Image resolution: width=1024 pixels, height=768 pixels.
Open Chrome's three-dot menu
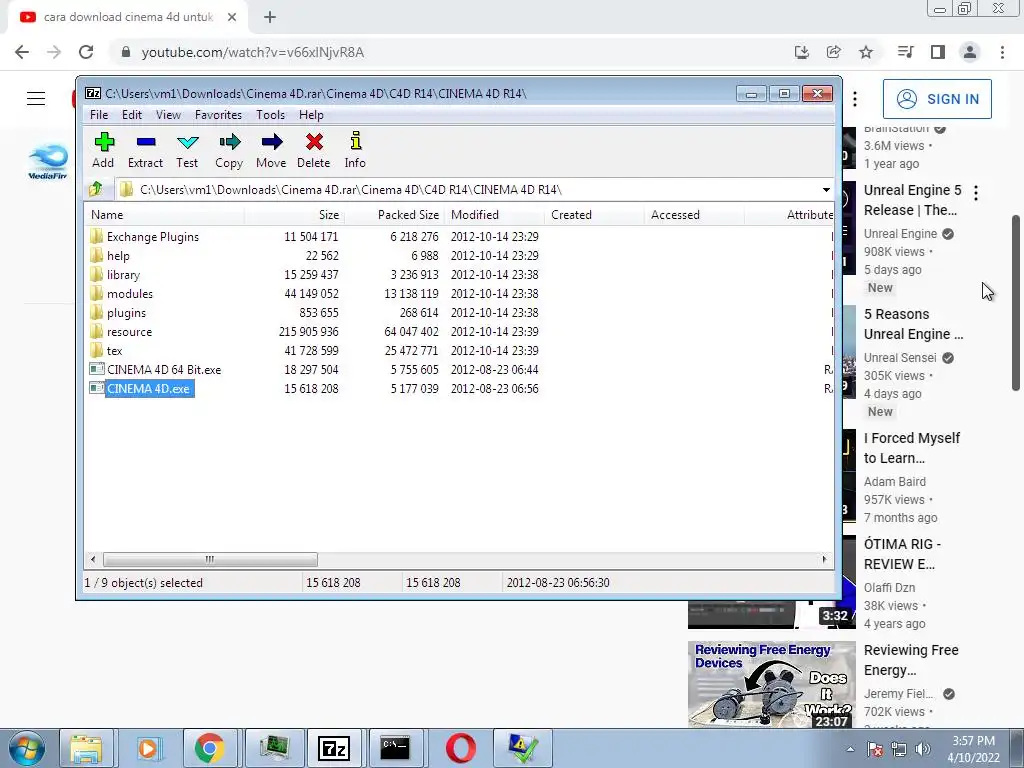[x=1002, y=52]
